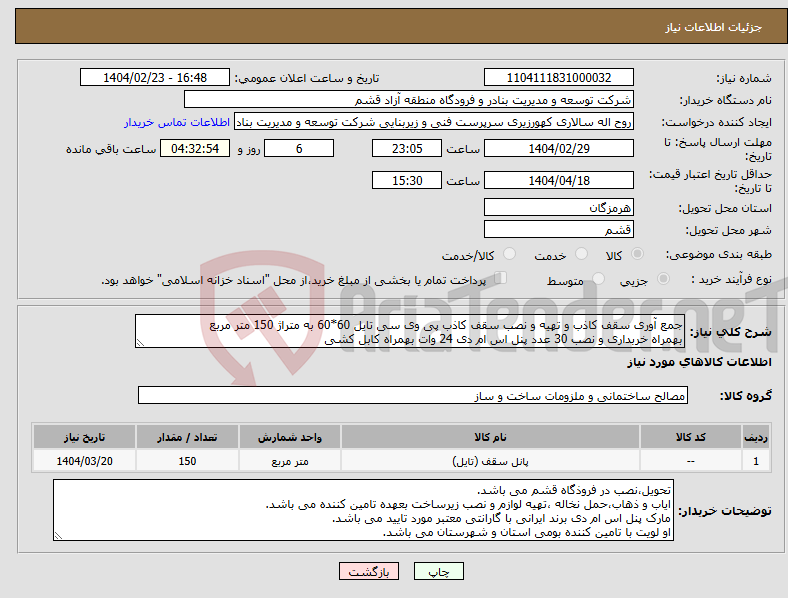The image size is (788, 598).
Task: Click the buyer organization name field
Action: [x=409, y=99]
